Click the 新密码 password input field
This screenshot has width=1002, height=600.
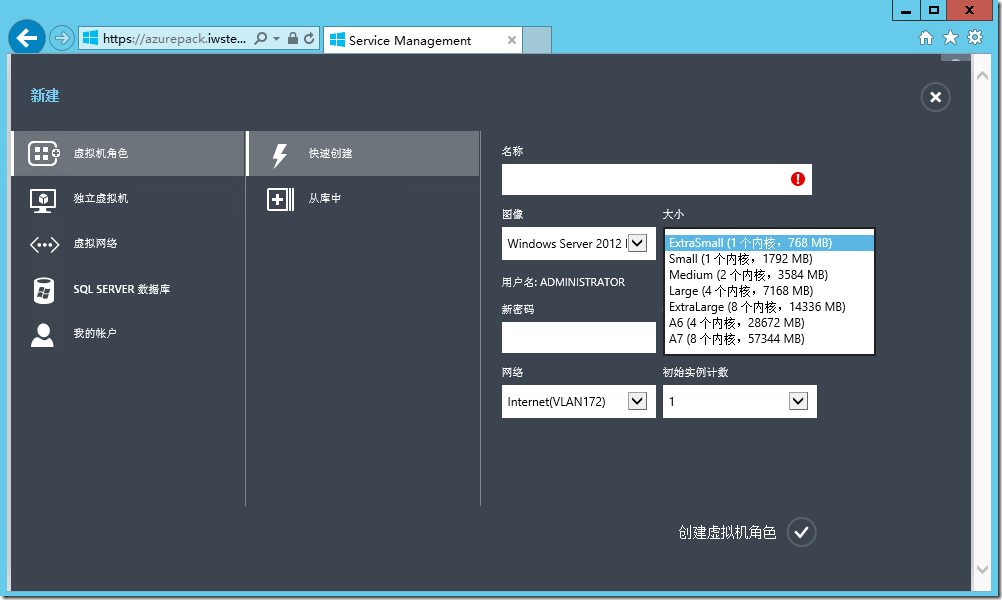pyautogui.click(x=578, y=337)
